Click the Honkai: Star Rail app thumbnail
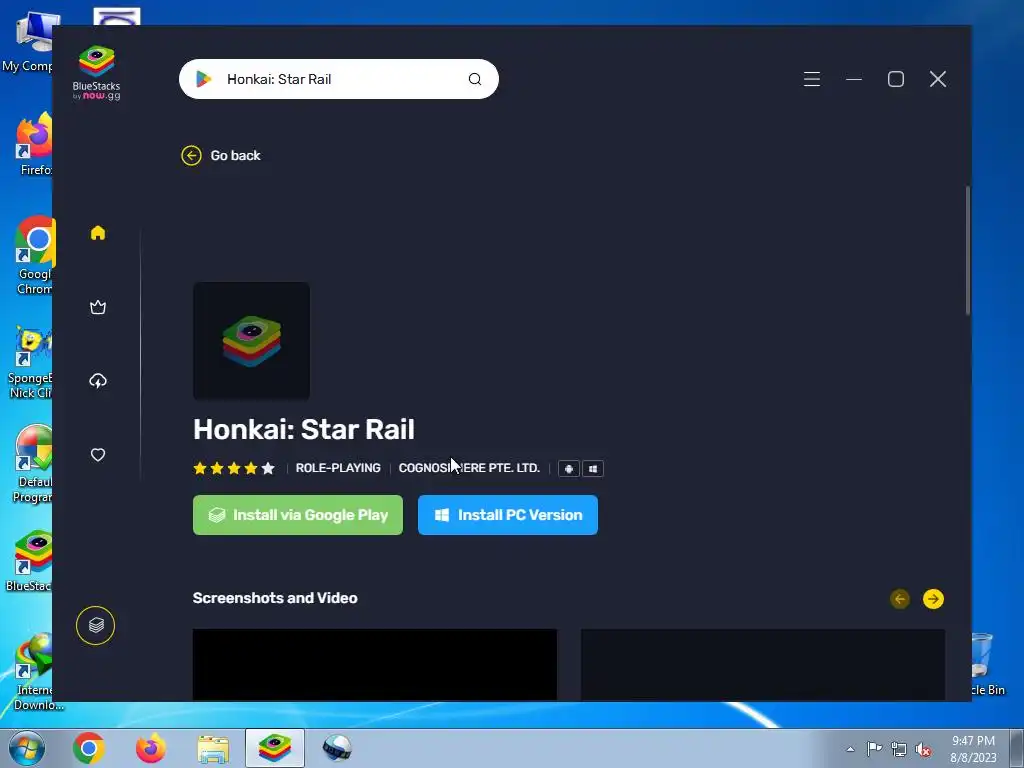This screenshot has height=768, width=1024. [x=251, y=341]
